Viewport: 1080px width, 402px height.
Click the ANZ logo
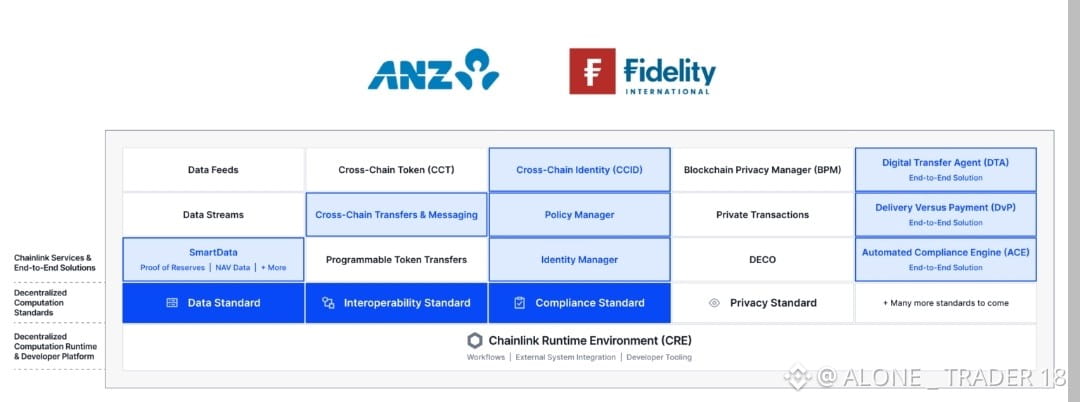point(432,70)
